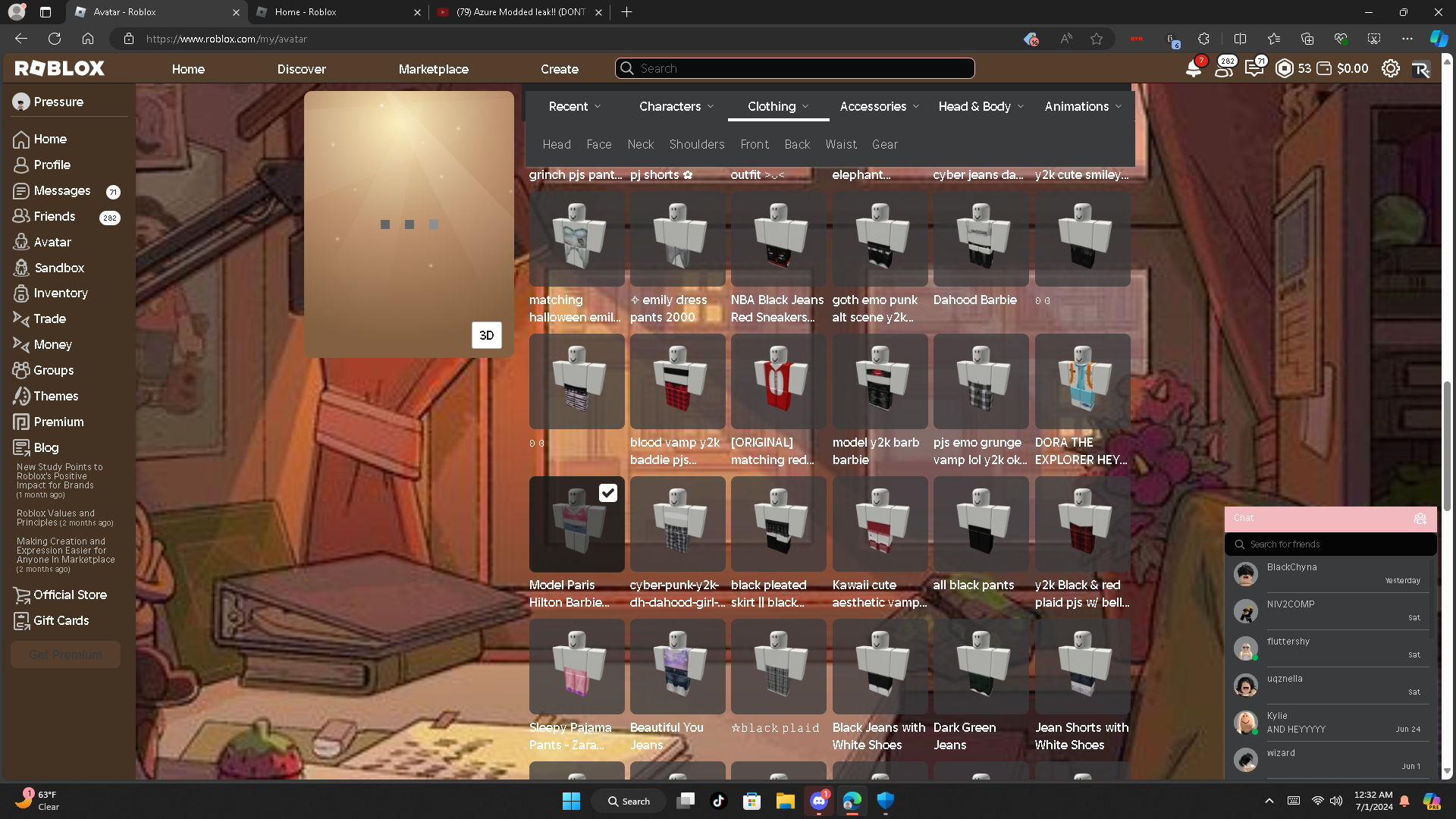Select the Head accessory subcategory
Image resolution: width=1456 pixels, height=819 pixels.
pos(557,144)
